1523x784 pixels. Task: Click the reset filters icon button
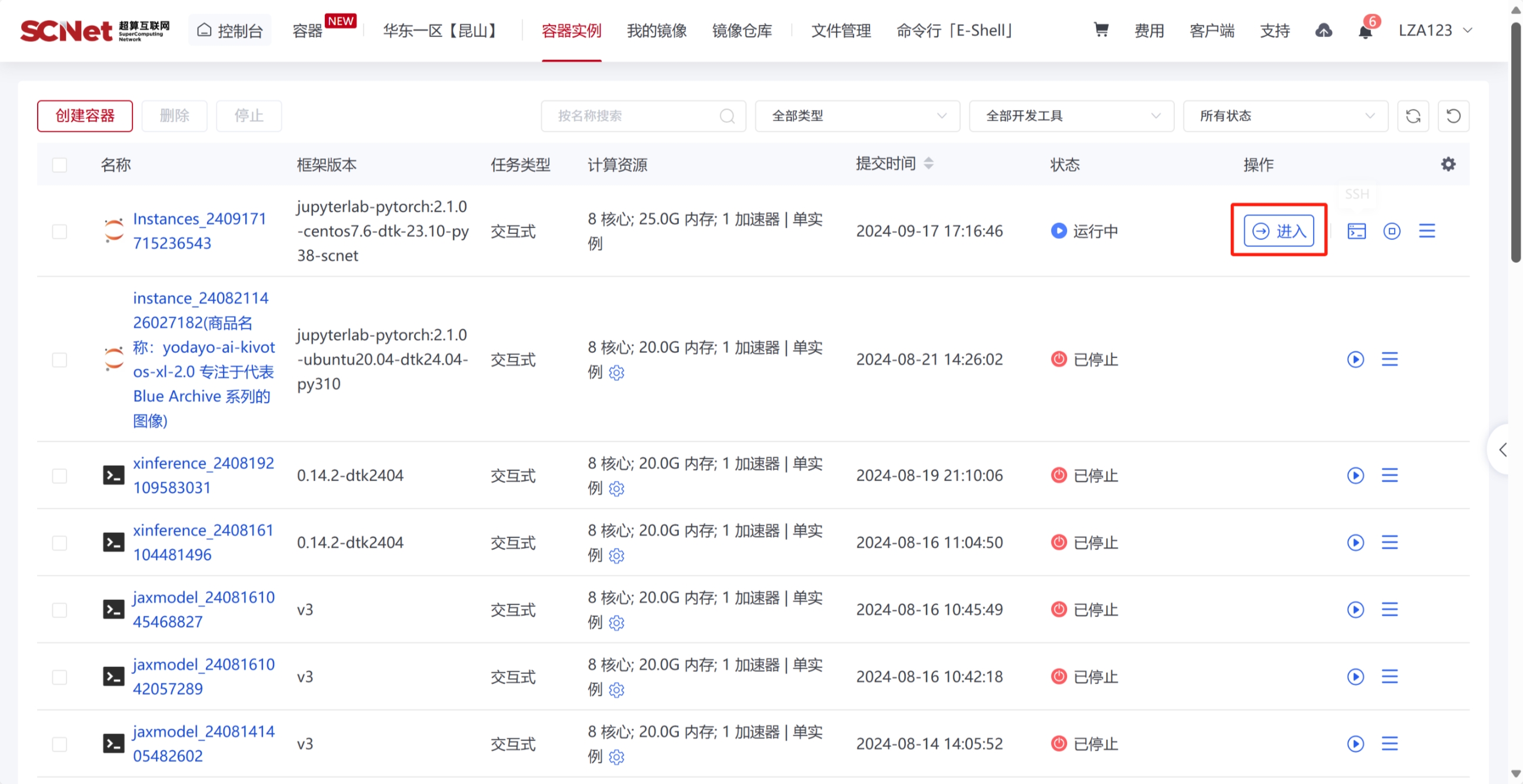[1453, 116]
